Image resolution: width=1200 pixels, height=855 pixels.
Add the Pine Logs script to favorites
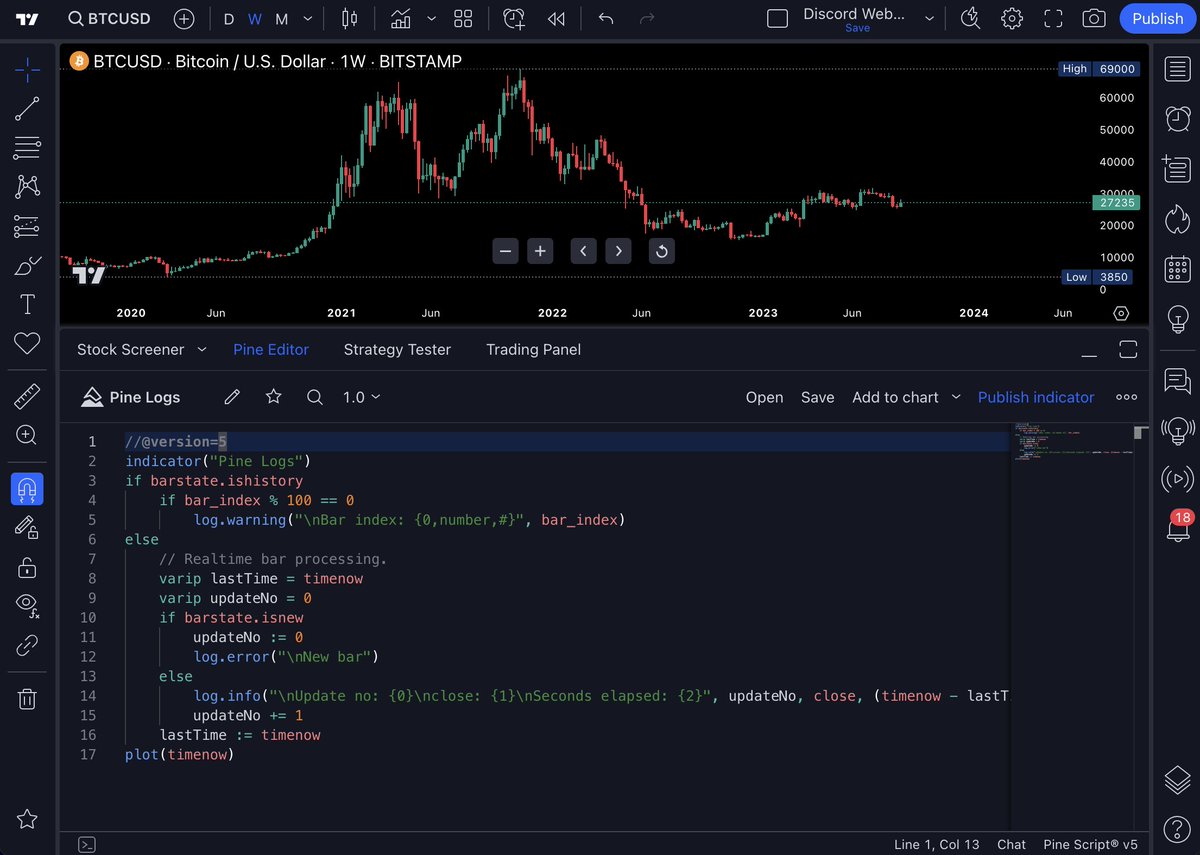(x=274, y=397)
